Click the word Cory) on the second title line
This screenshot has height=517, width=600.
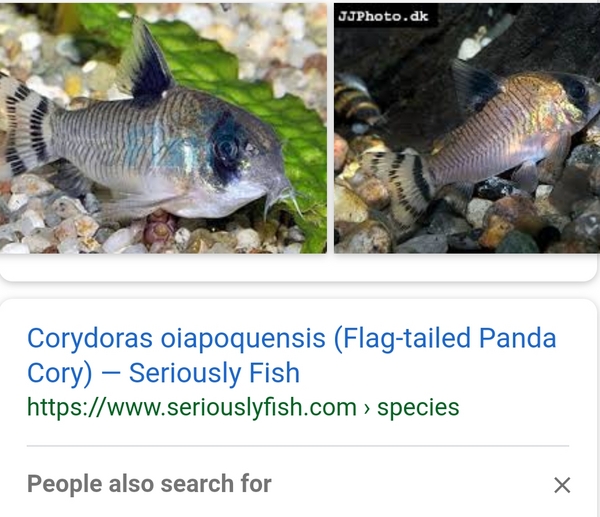(60, 373)
